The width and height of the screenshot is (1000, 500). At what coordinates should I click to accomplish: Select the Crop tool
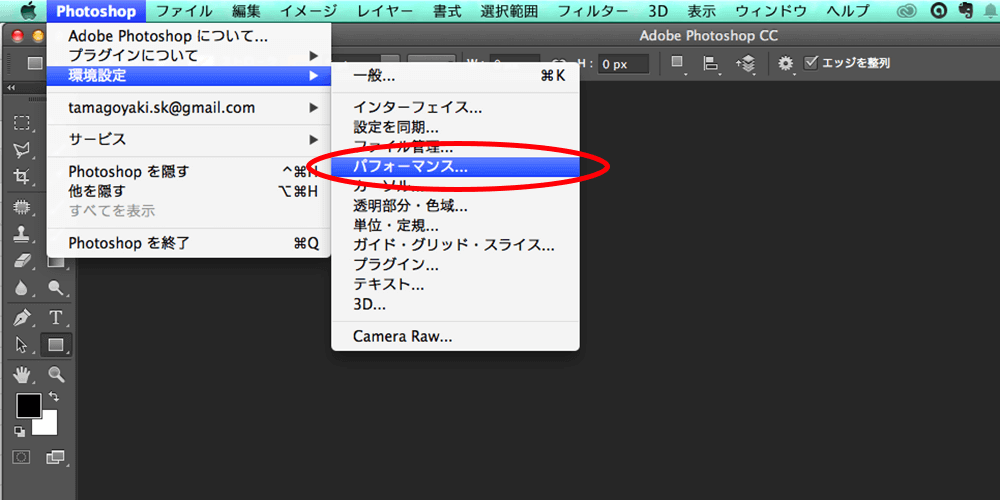point(22,177)
